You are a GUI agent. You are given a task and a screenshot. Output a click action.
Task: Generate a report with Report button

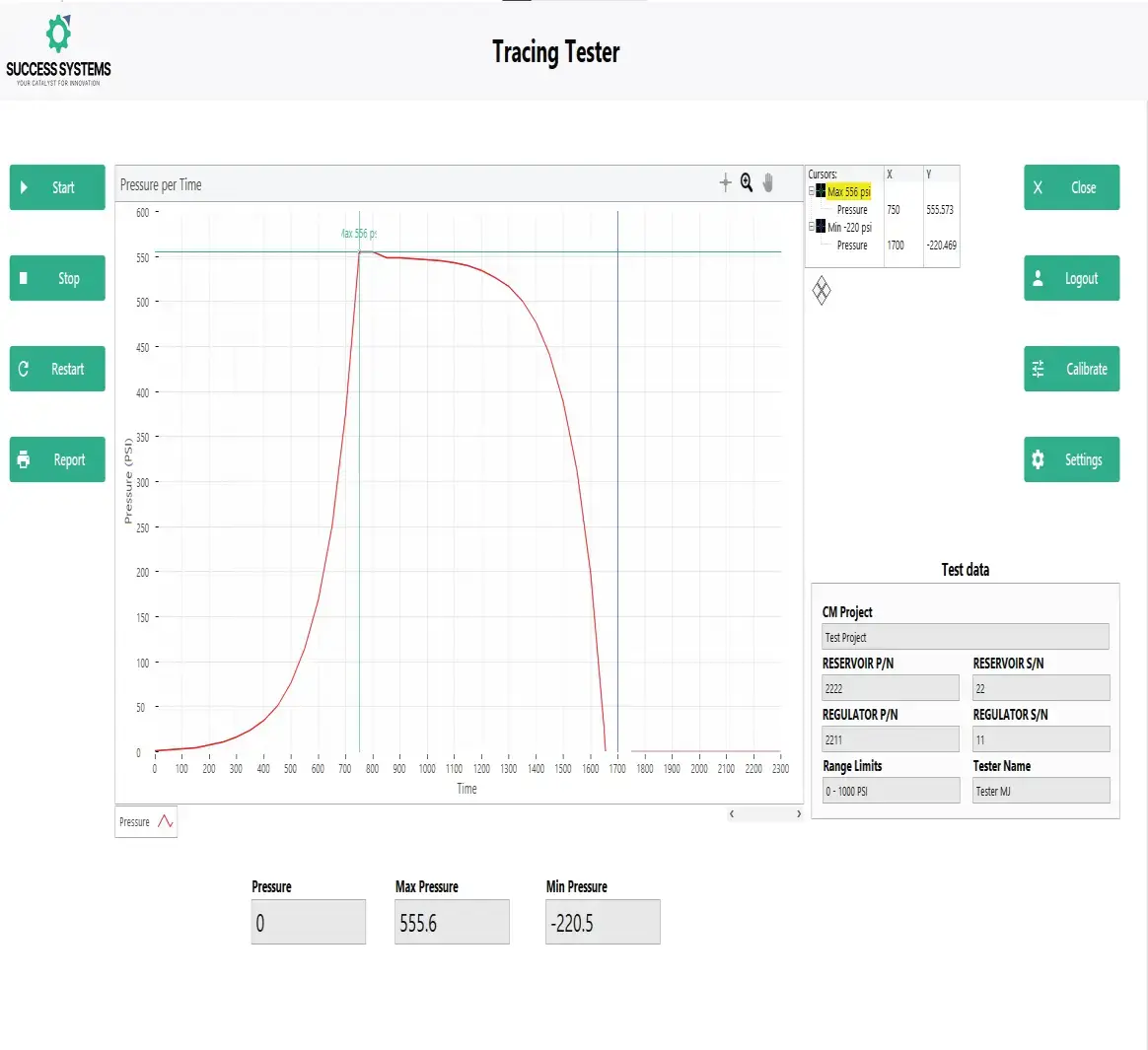57,459
